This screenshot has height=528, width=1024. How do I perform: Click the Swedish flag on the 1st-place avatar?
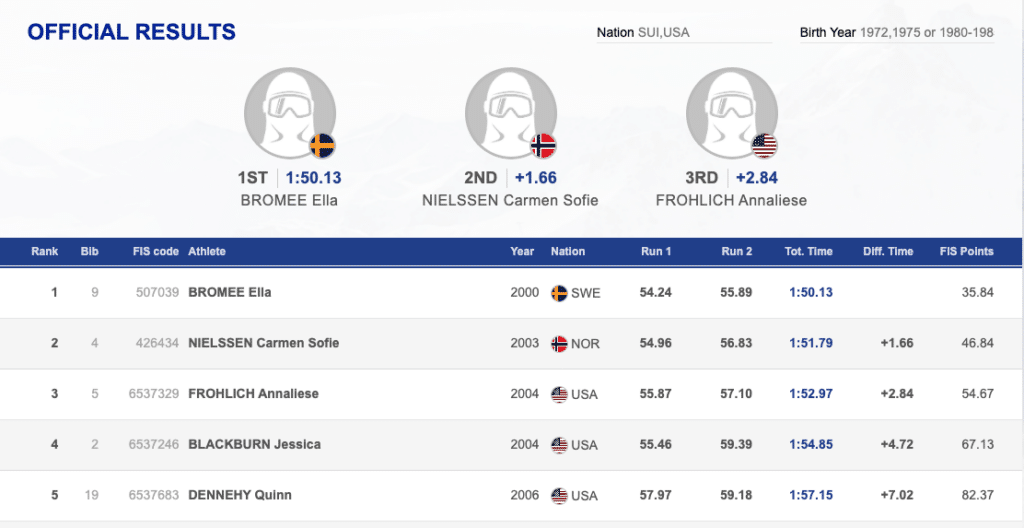tap(322, 146)
